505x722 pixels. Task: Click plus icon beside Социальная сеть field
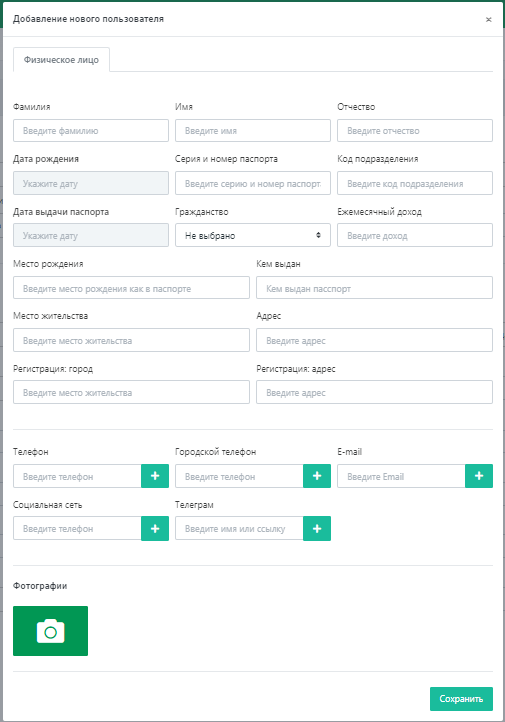tap(155, 528)
